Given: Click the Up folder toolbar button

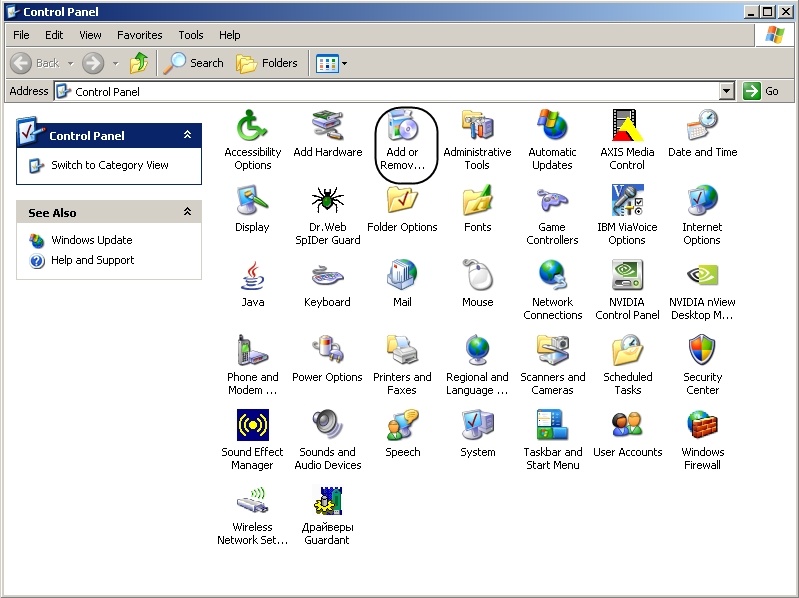Looking at the screenshot, I should tap(139, 63).
